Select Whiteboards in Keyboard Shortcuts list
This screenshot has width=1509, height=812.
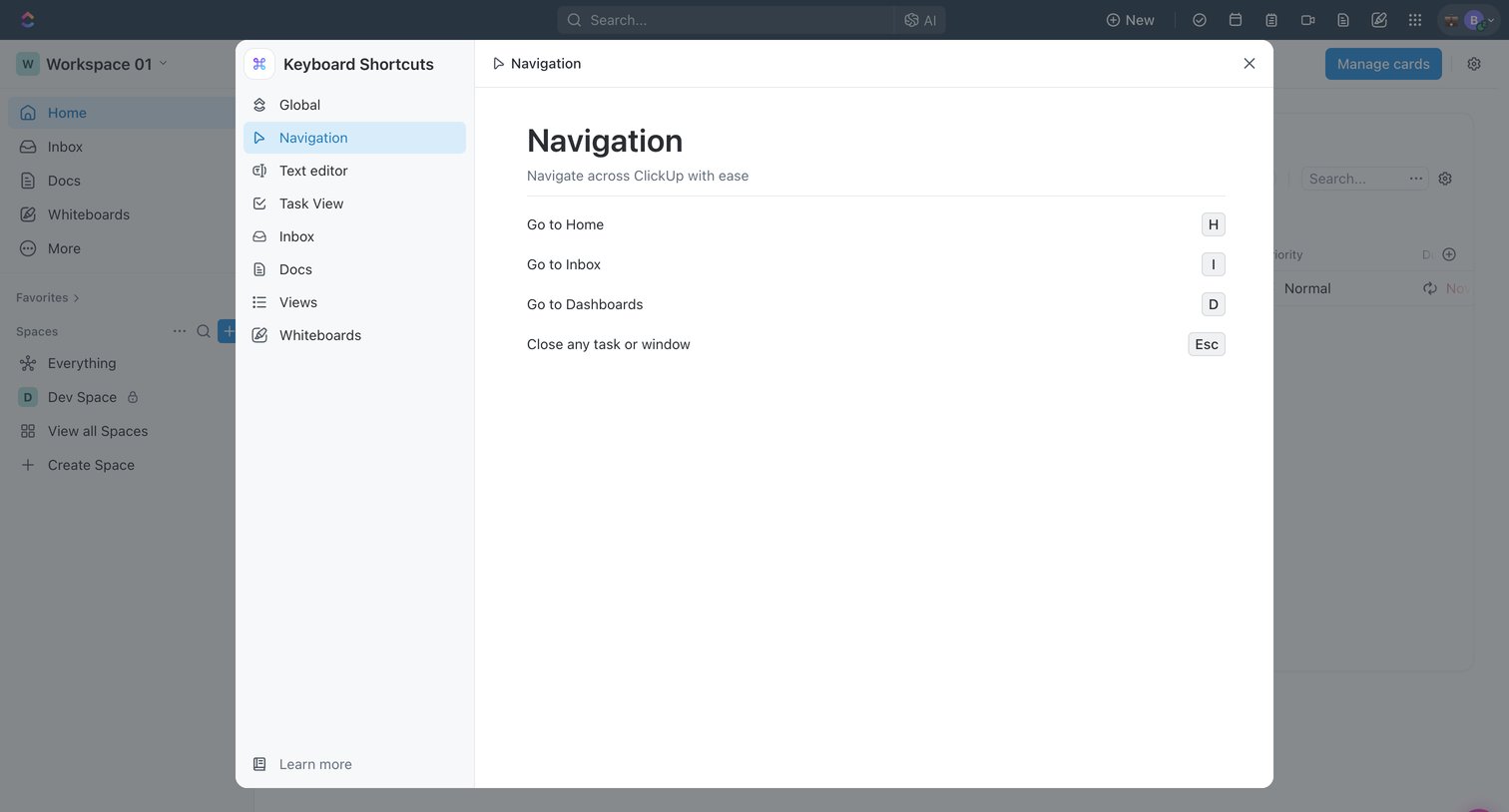354,335
